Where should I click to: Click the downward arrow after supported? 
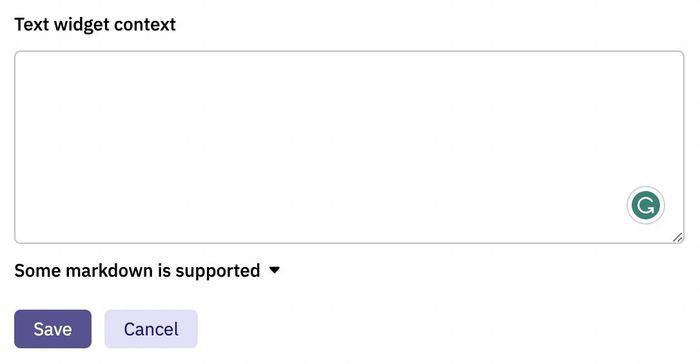(274, 270)
